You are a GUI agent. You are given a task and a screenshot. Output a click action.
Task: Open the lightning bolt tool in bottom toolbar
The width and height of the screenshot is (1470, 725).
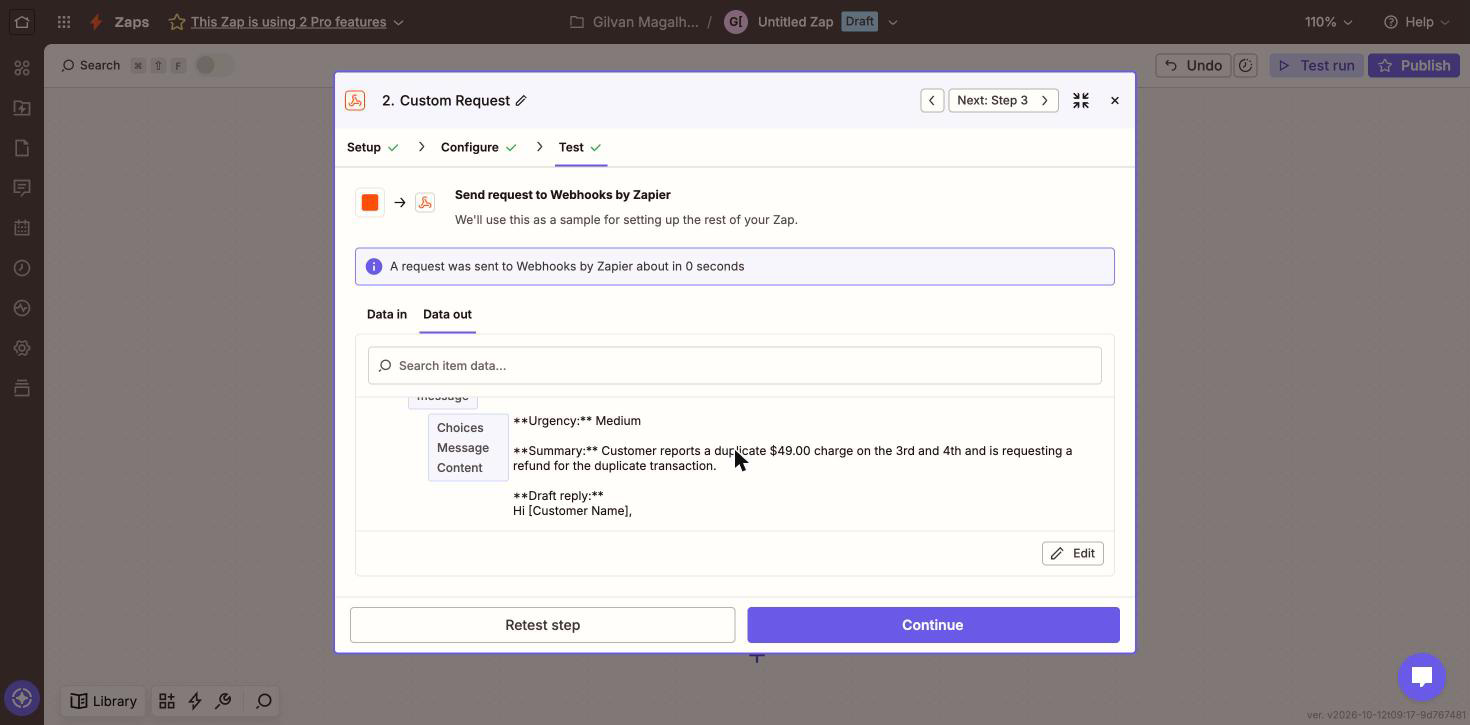(x=195, y=701)
